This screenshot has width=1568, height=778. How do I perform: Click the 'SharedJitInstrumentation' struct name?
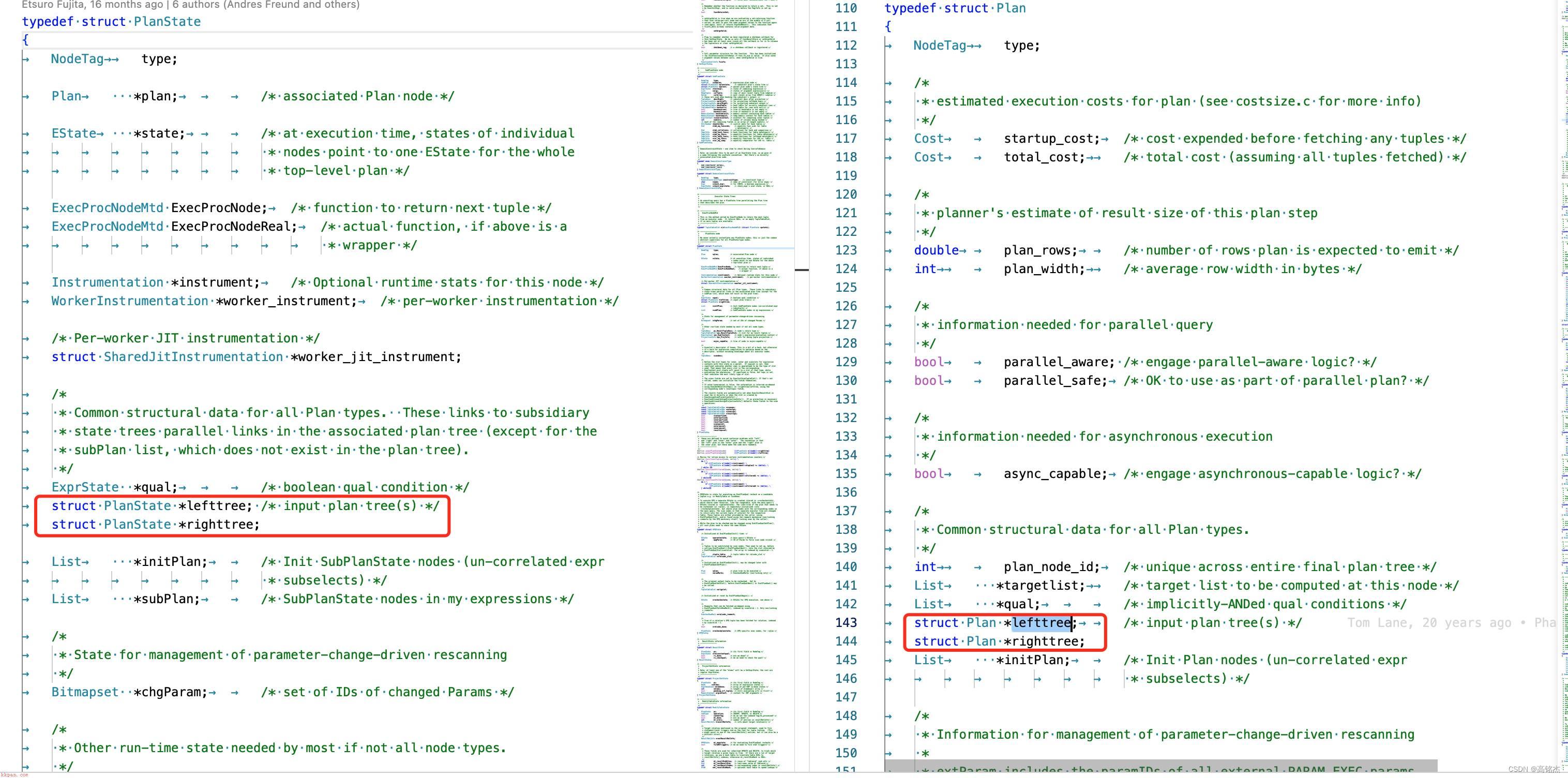[x=193, y=357]
